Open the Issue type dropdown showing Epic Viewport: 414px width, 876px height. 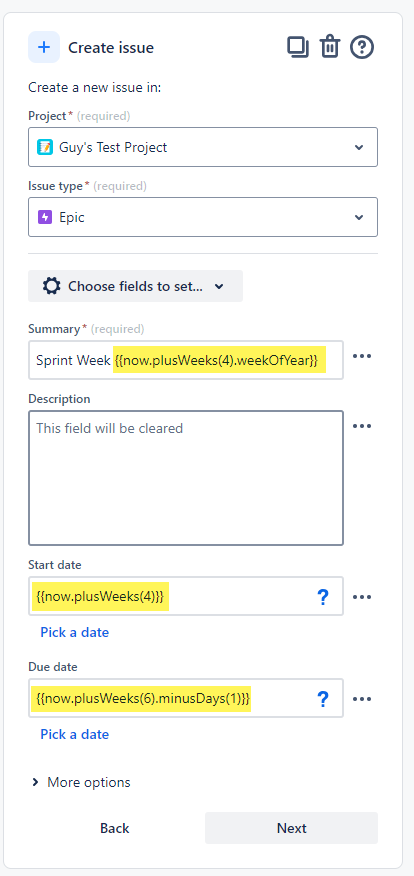pos(203,217)
